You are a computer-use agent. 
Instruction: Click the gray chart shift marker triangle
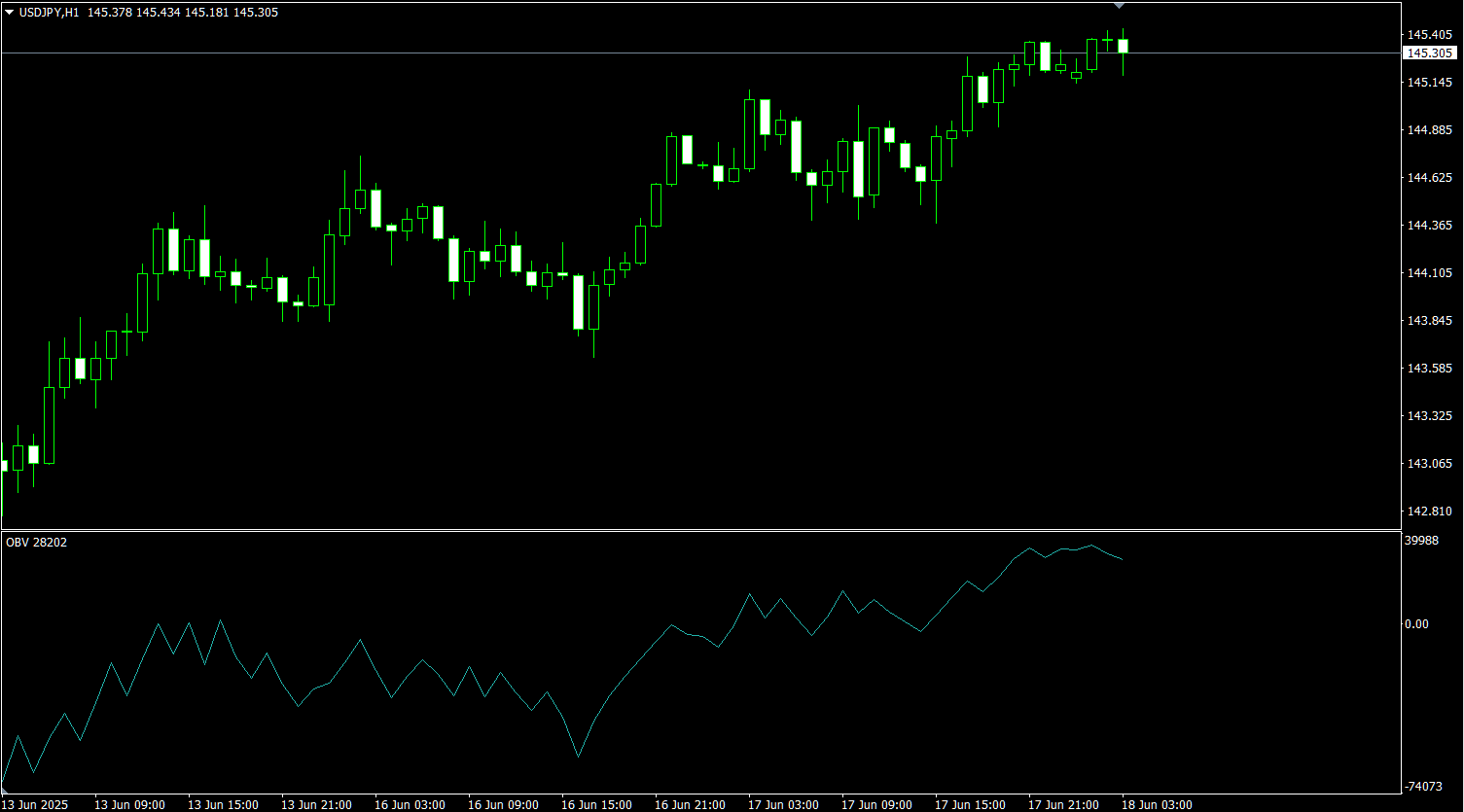[x=1119, y=6]
